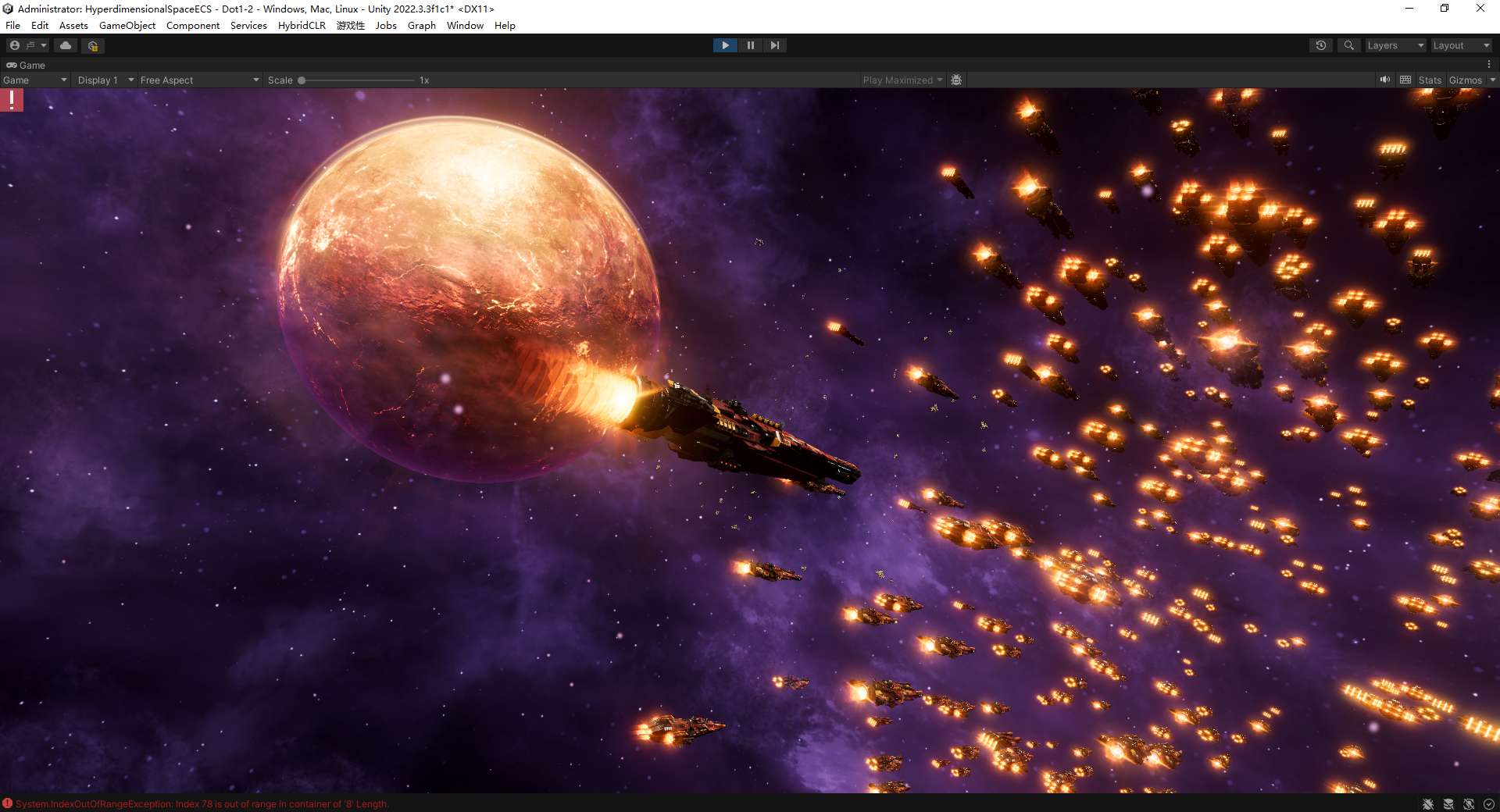Viewport: 1500px width, 812px height.
Task: Click the debug mode bug icon in the status bar
Action: click(x=1428, y=804)
